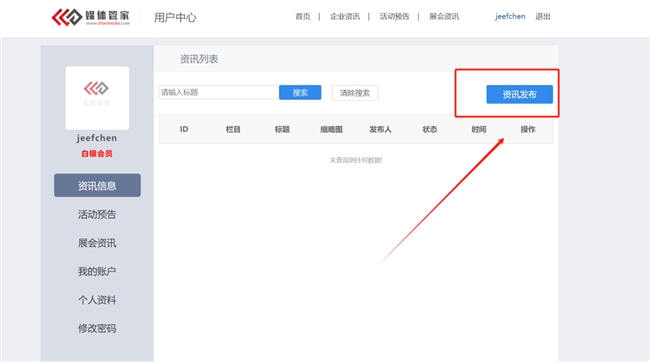
Task: Click the 发布人 column header
Action: pyautogui.click(x=381, y=129)
